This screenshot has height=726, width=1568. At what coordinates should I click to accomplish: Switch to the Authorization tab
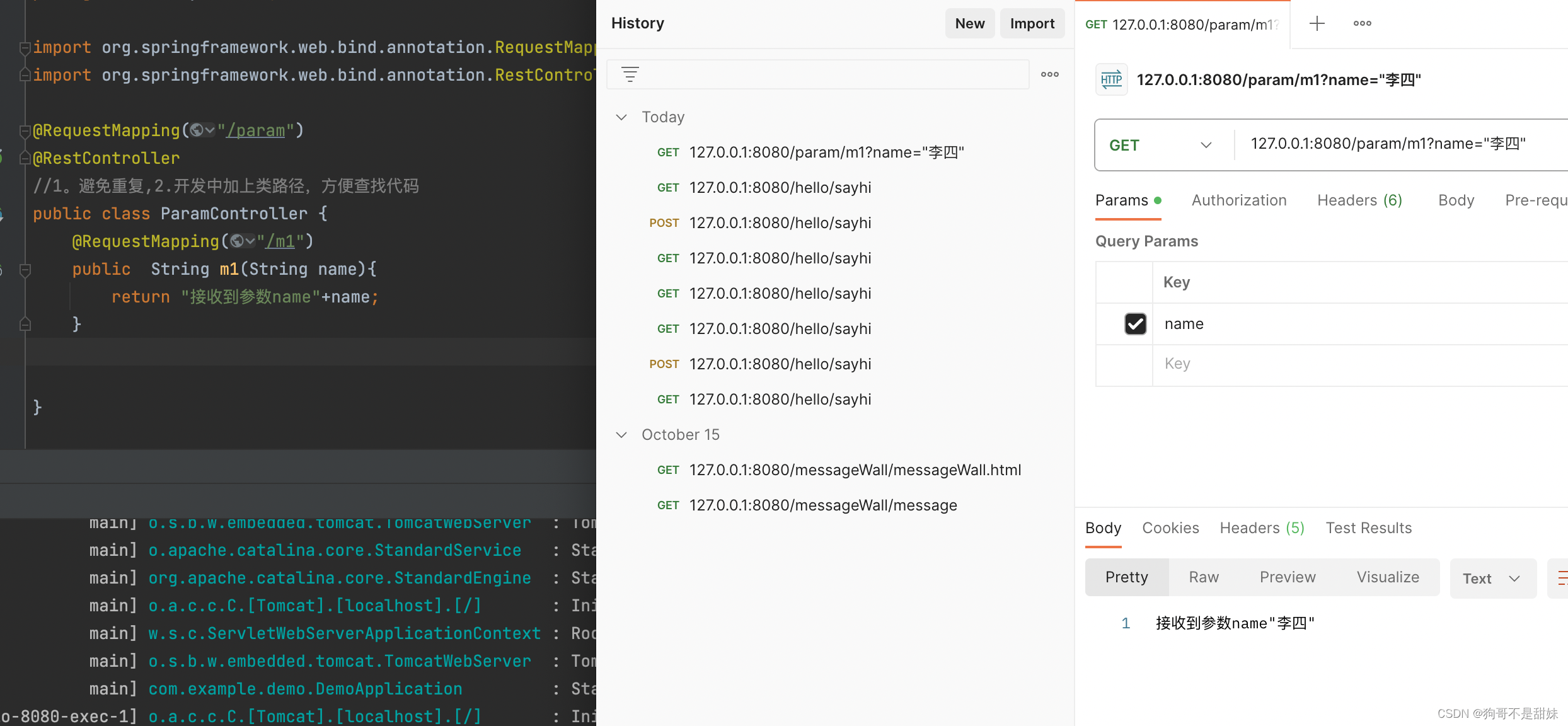[x=1238, y=200]
